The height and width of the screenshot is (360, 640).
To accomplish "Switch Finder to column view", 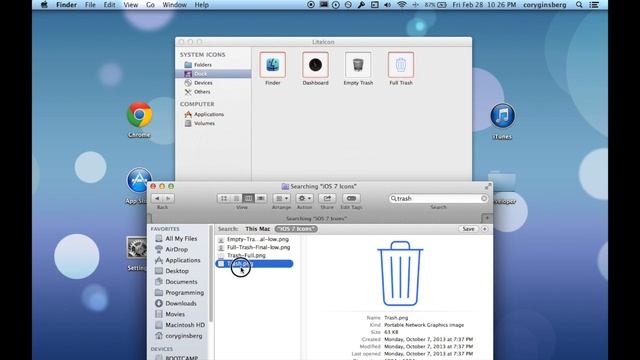I will point(248,198).
